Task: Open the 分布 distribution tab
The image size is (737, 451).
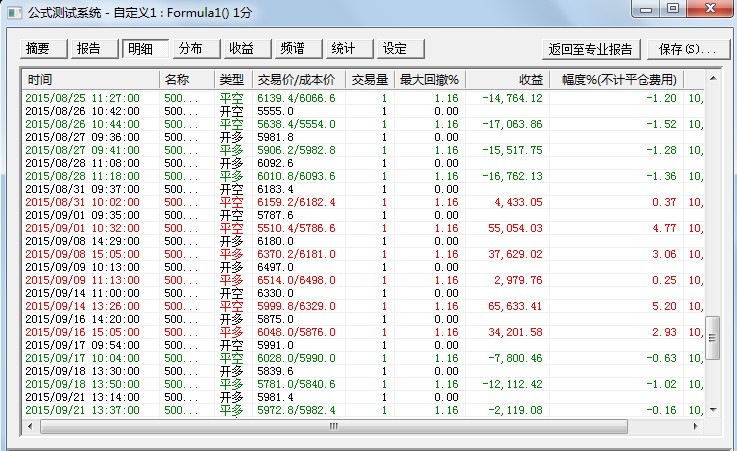Action: [x=196, y=49]
